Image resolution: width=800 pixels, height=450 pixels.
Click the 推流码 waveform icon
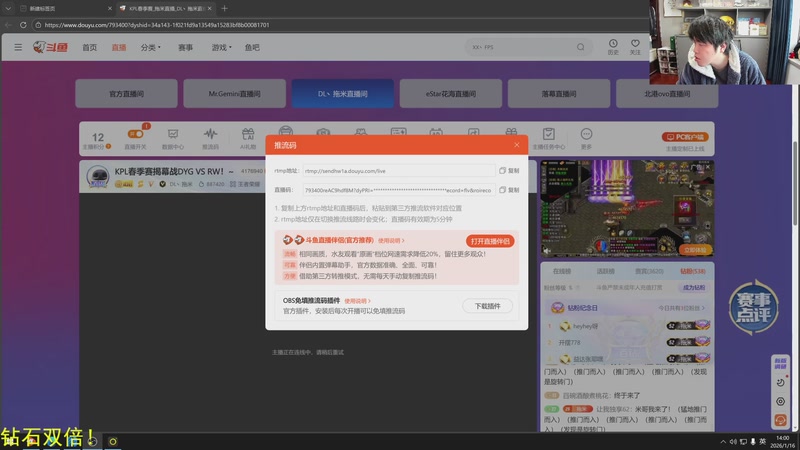pyautogui.click(x=210, y=138)
